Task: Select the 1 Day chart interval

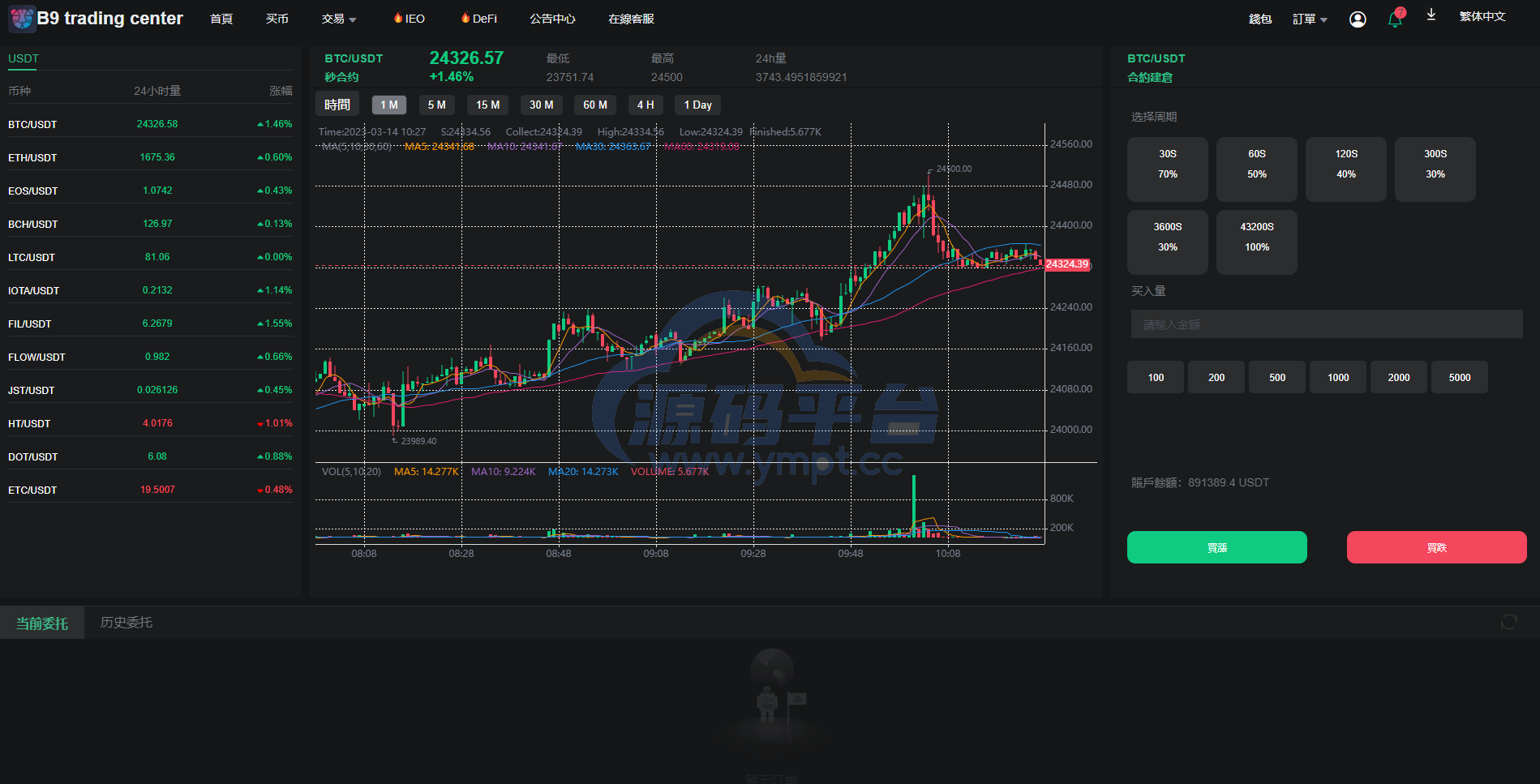Action: pos(698,105)
